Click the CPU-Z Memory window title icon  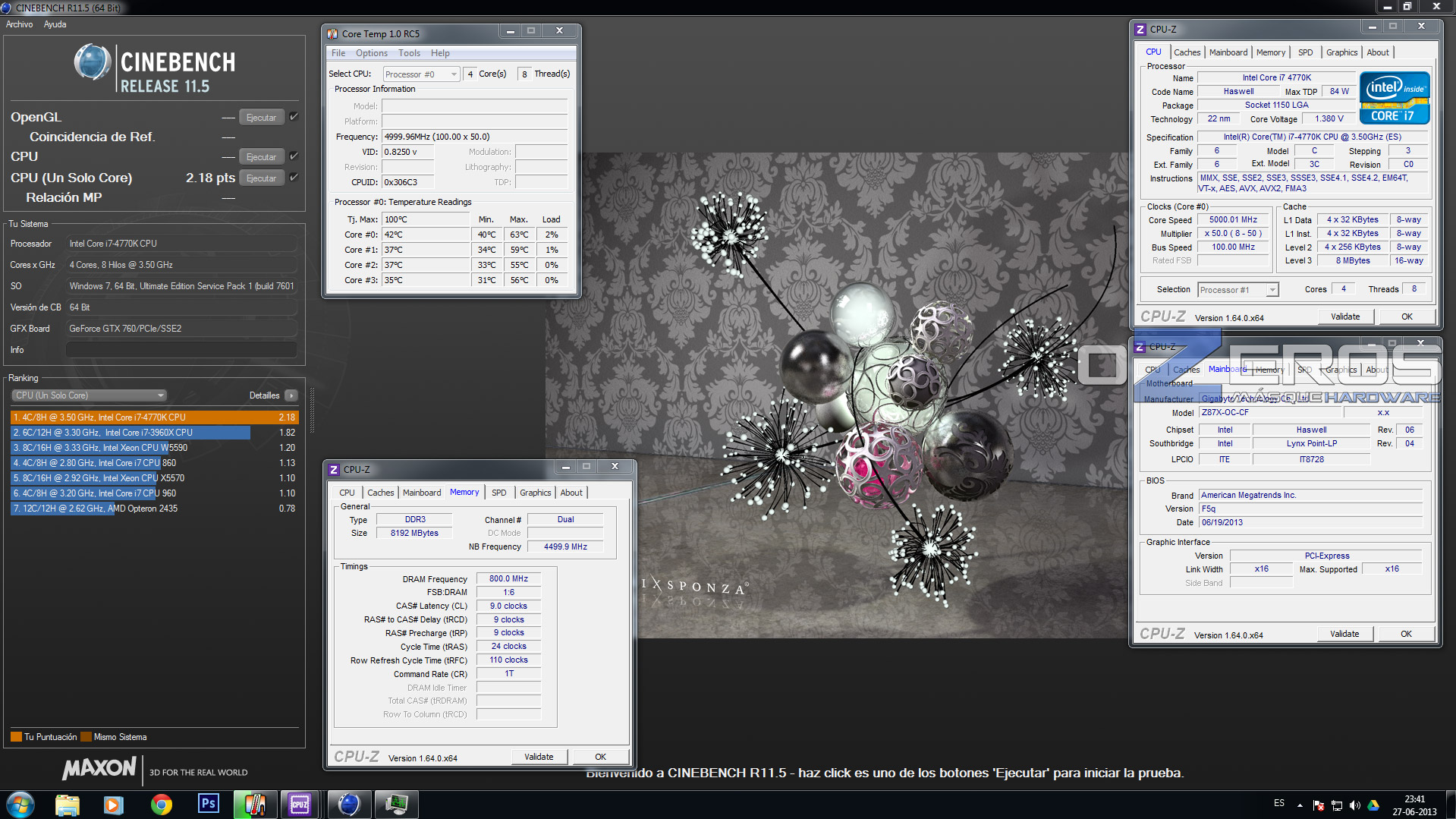334,470
